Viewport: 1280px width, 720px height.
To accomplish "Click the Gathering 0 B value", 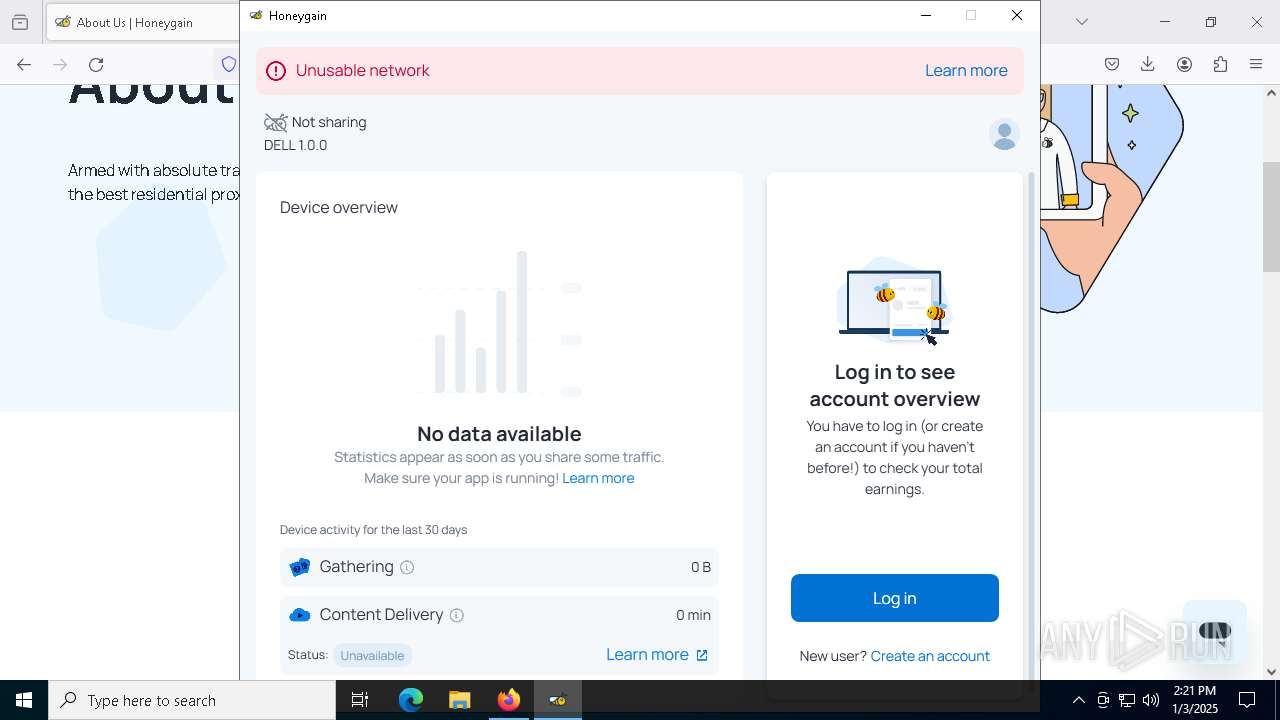I will tap(701, 567).
